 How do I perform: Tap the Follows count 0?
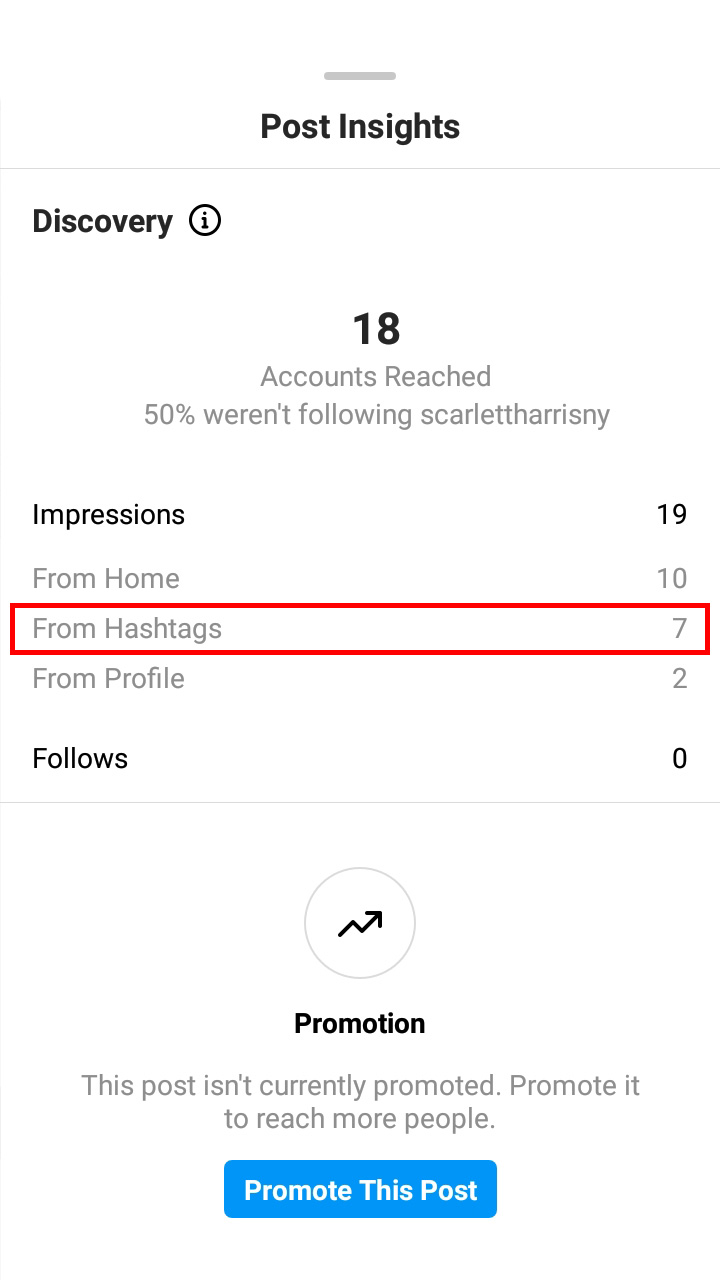pos(680,758)
